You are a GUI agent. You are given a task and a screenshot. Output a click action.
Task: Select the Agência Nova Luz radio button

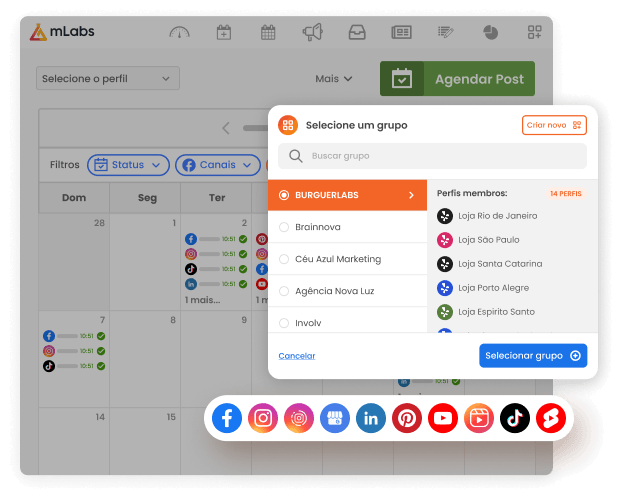[284, 291]
